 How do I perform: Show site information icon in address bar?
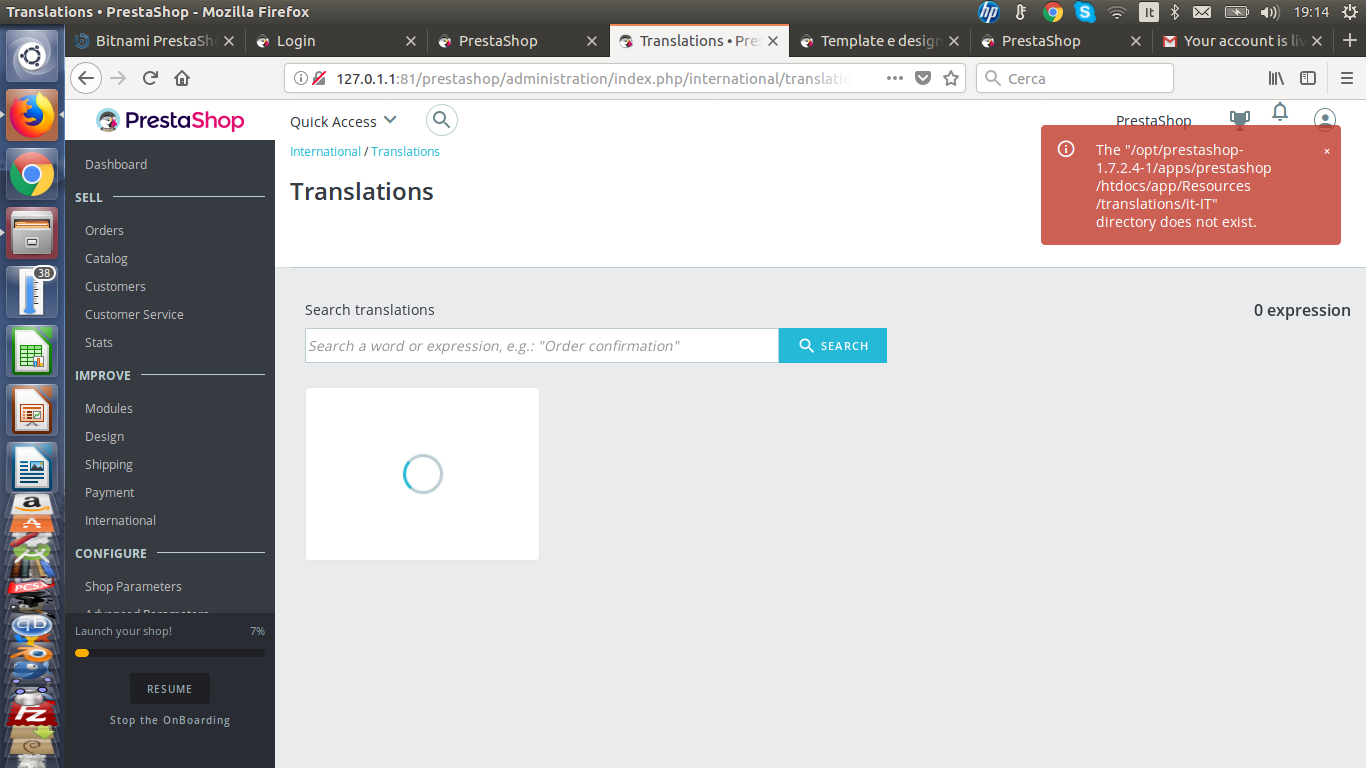(x=301, y=78)
